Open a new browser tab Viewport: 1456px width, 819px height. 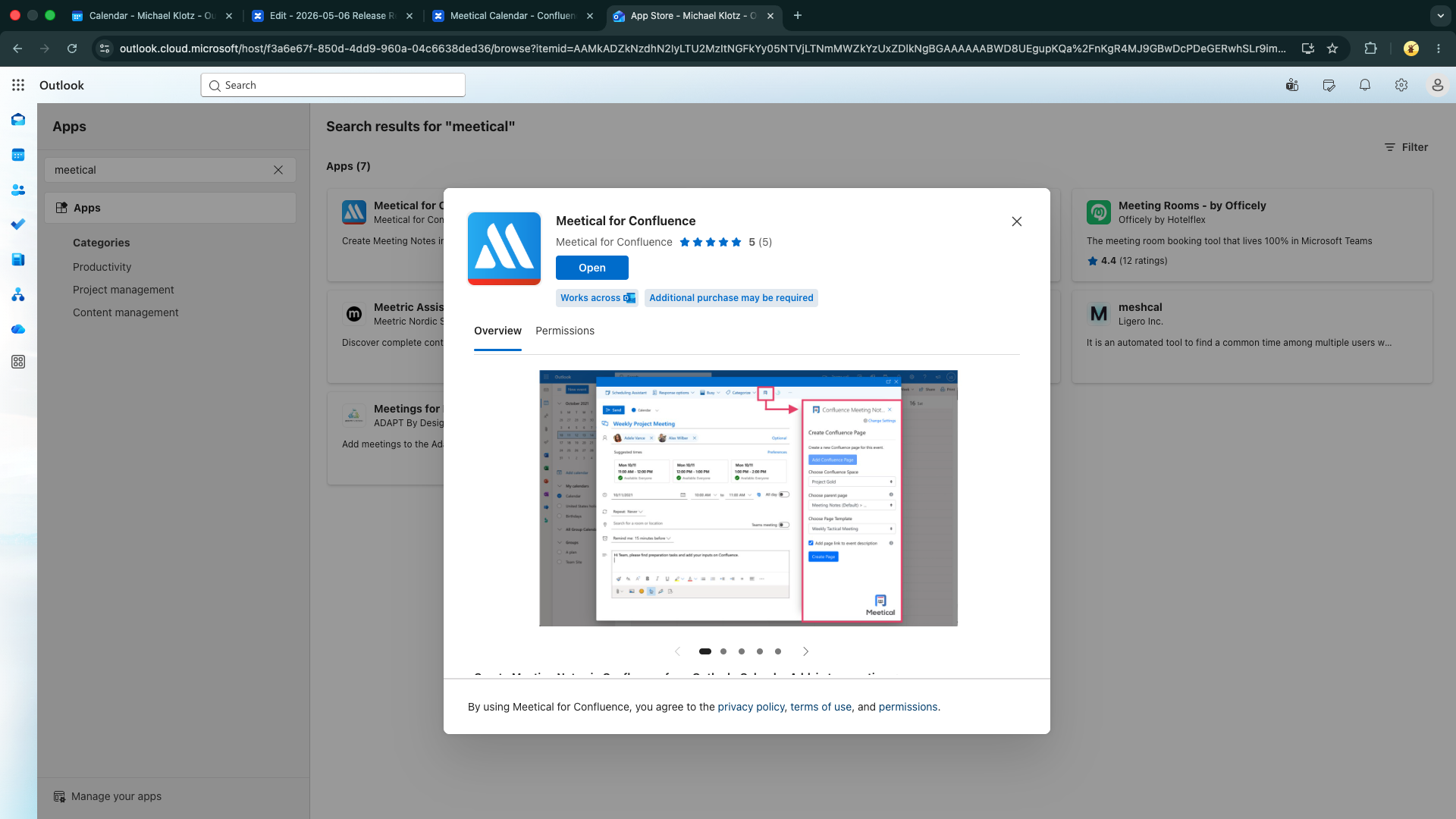point(798,15)
